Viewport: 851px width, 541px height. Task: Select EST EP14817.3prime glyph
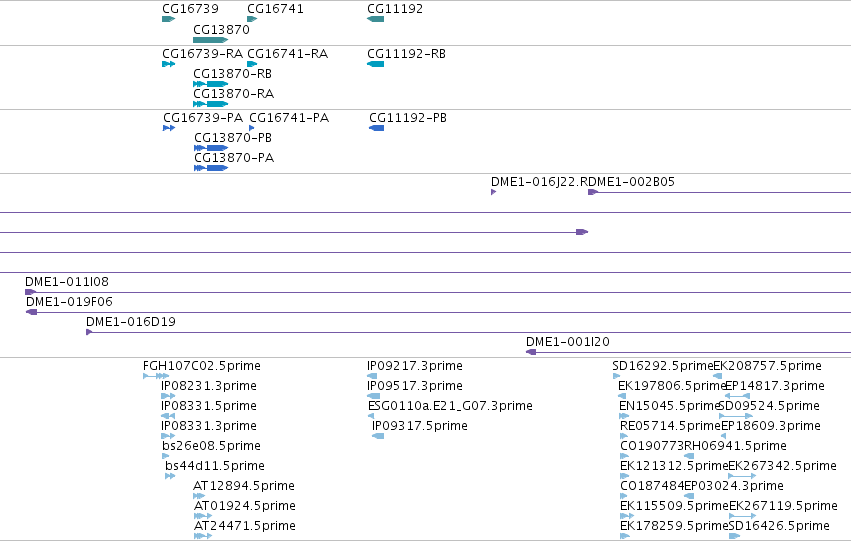pos(738,396)
